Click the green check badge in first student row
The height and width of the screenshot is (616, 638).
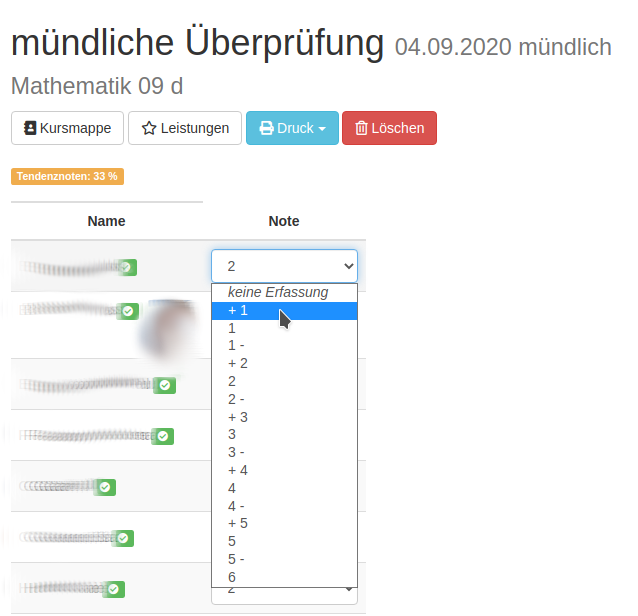(x=127, y=267)
